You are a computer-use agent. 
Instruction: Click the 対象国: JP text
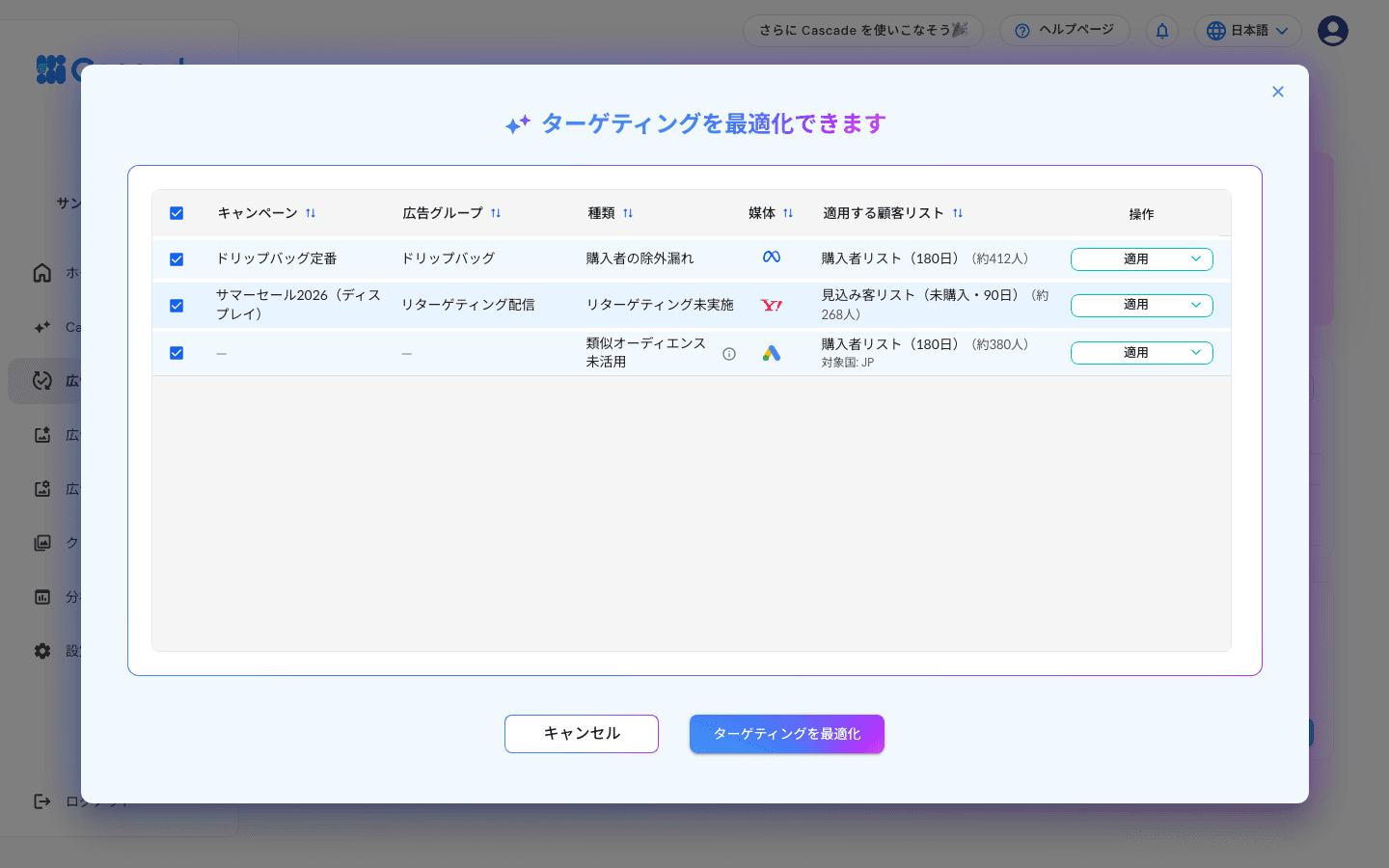(x=848, y=363)
